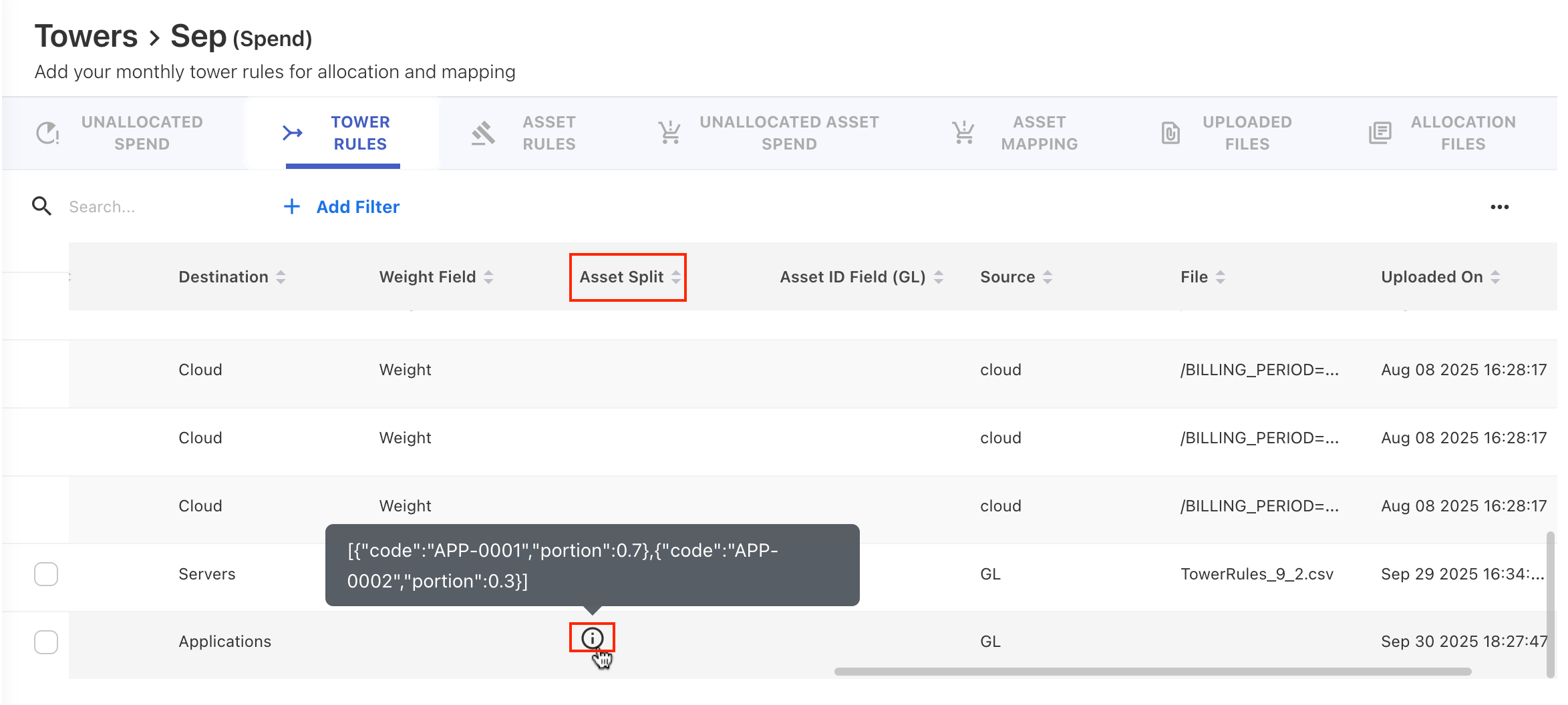Screen dimensions: 1568x705
Task: Sort the table by Source column
Action: [1047, 277]
